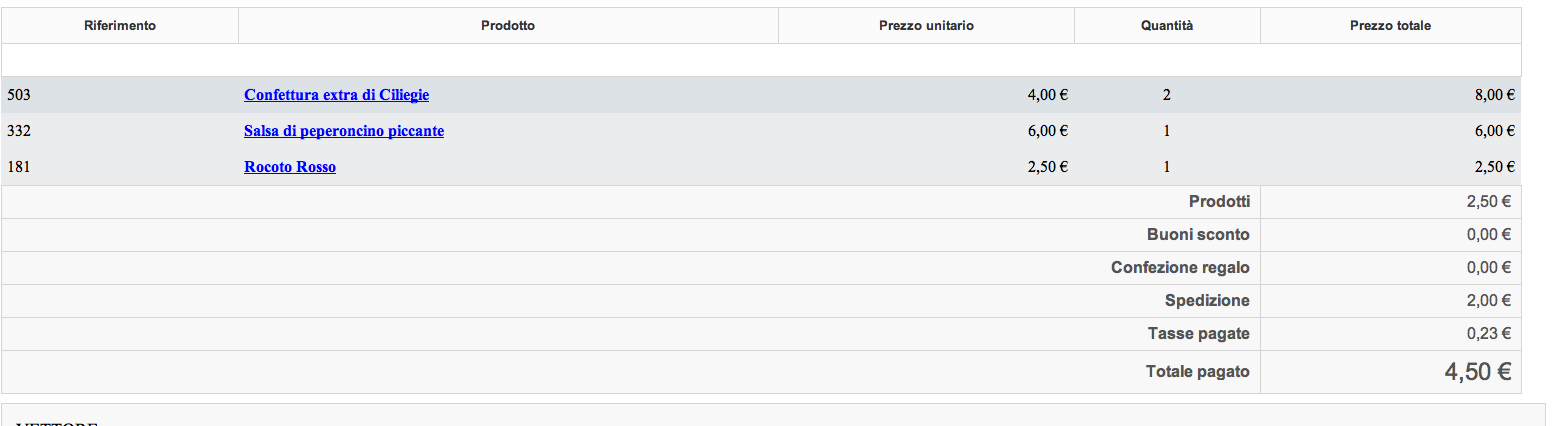1553x426 pixels.
Task: Click the Prodotti subtotal label
Action: coord(1219,202)
